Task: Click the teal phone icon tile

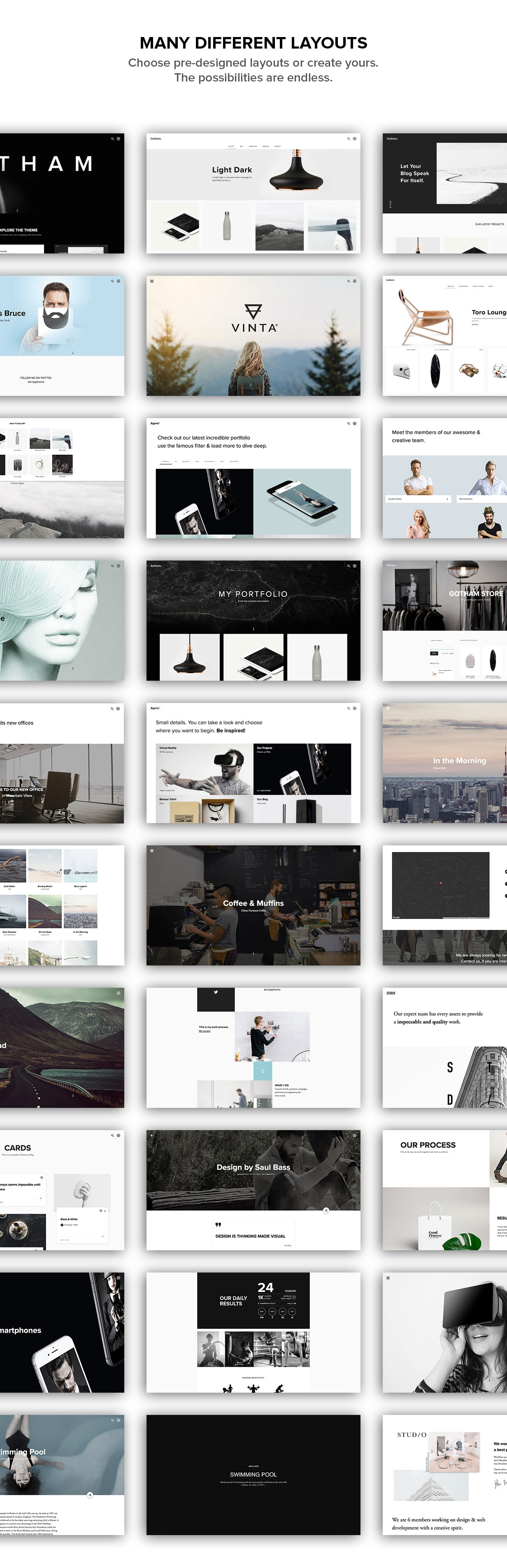Action: (263, 1071)
